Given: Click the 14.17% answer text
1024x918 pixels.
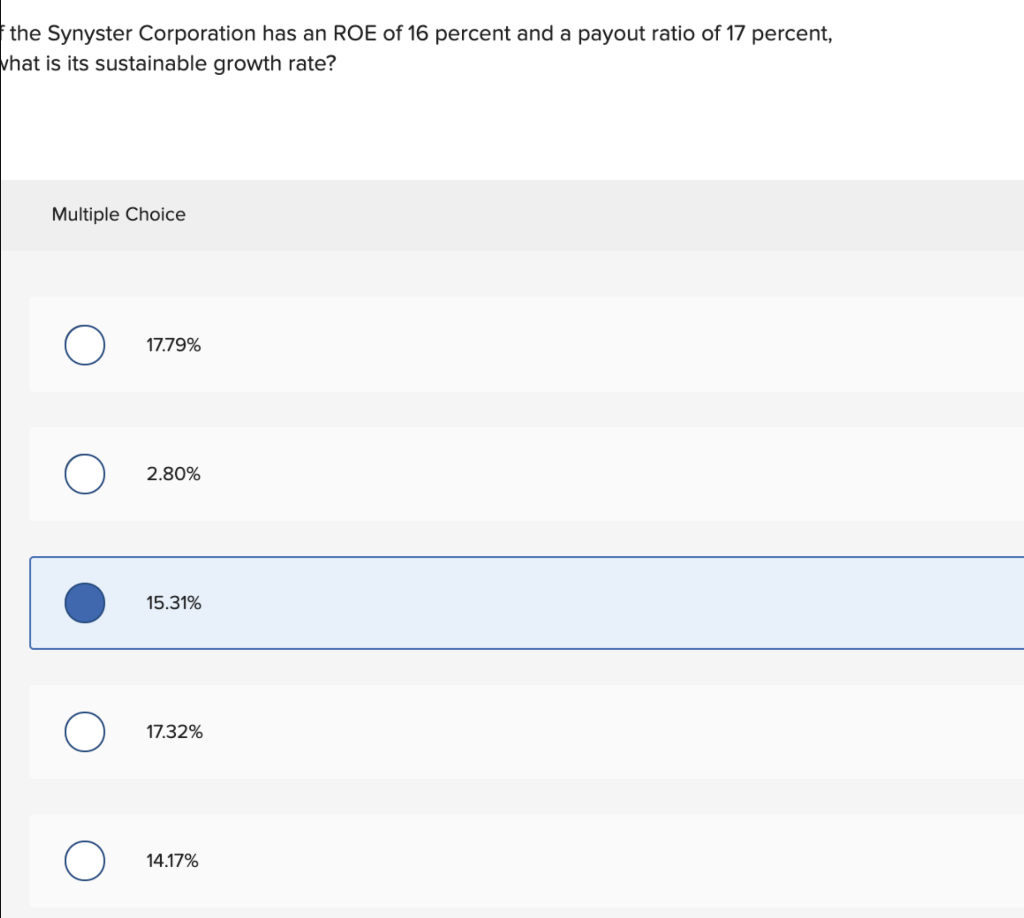Looking at the screenshot, I should point(172,861).
